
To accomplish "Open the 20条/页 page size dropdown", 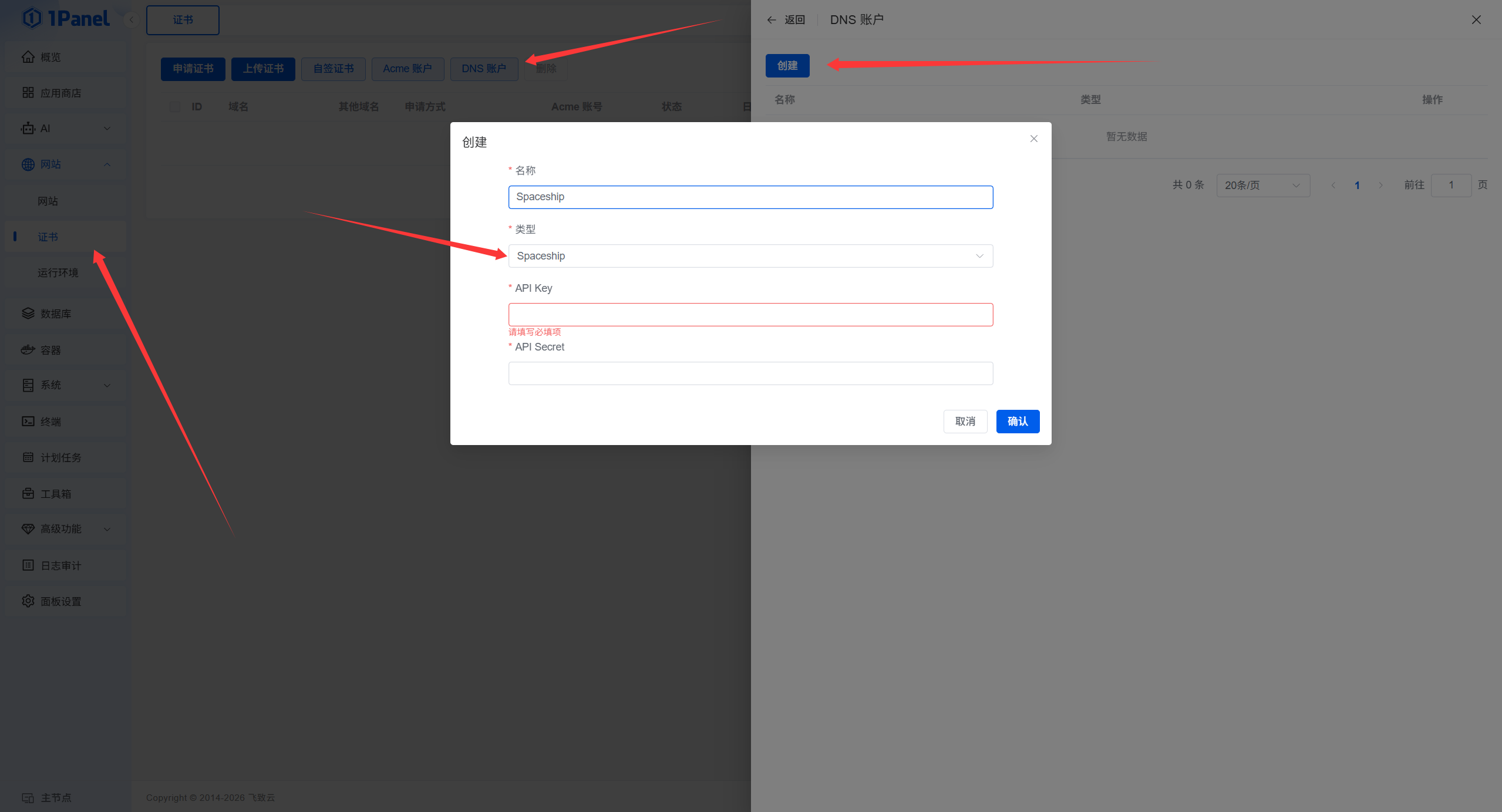I will (1262, 186).
